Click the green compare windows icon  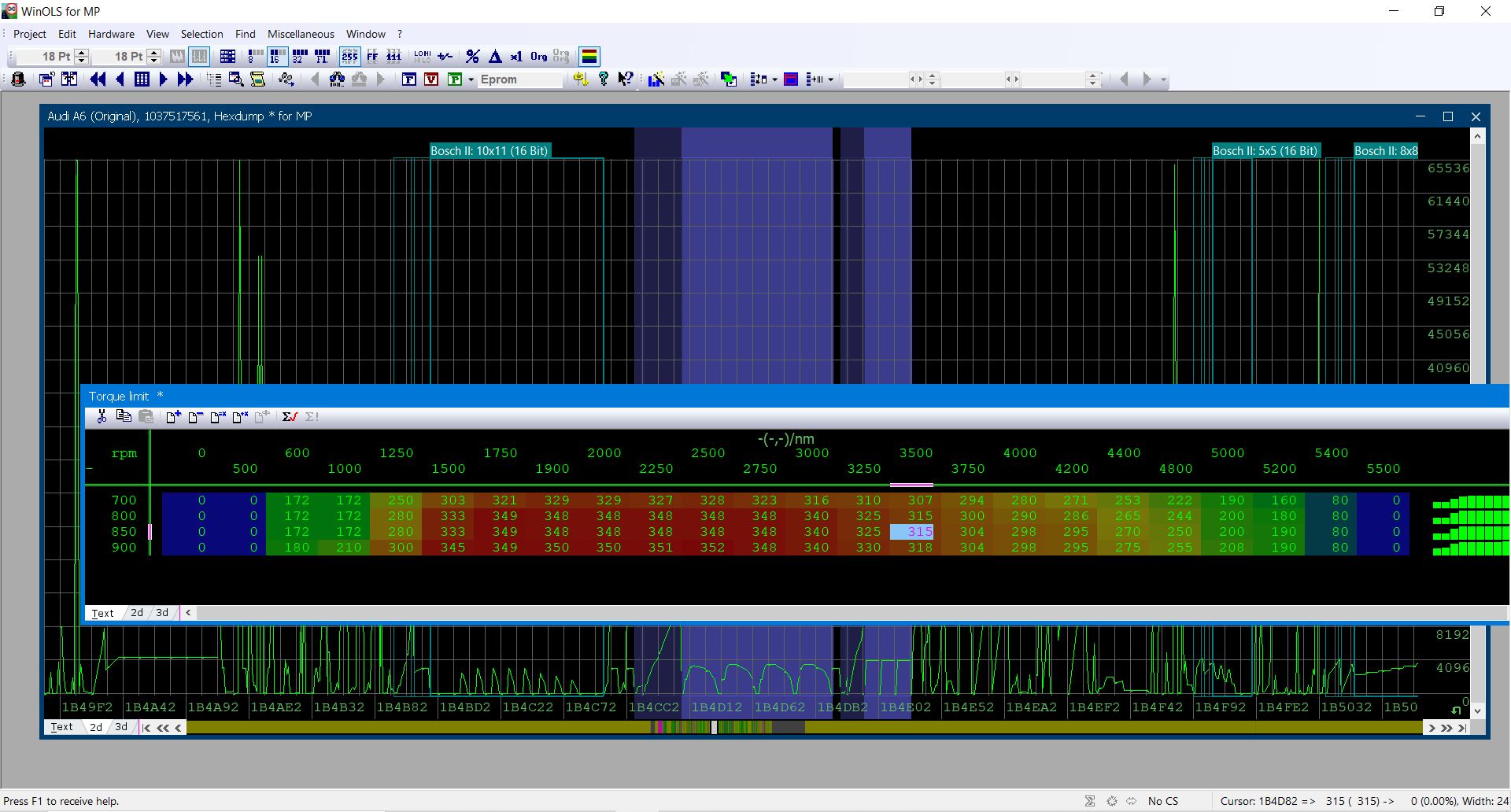pyautogui.click(x=729, y=79)
